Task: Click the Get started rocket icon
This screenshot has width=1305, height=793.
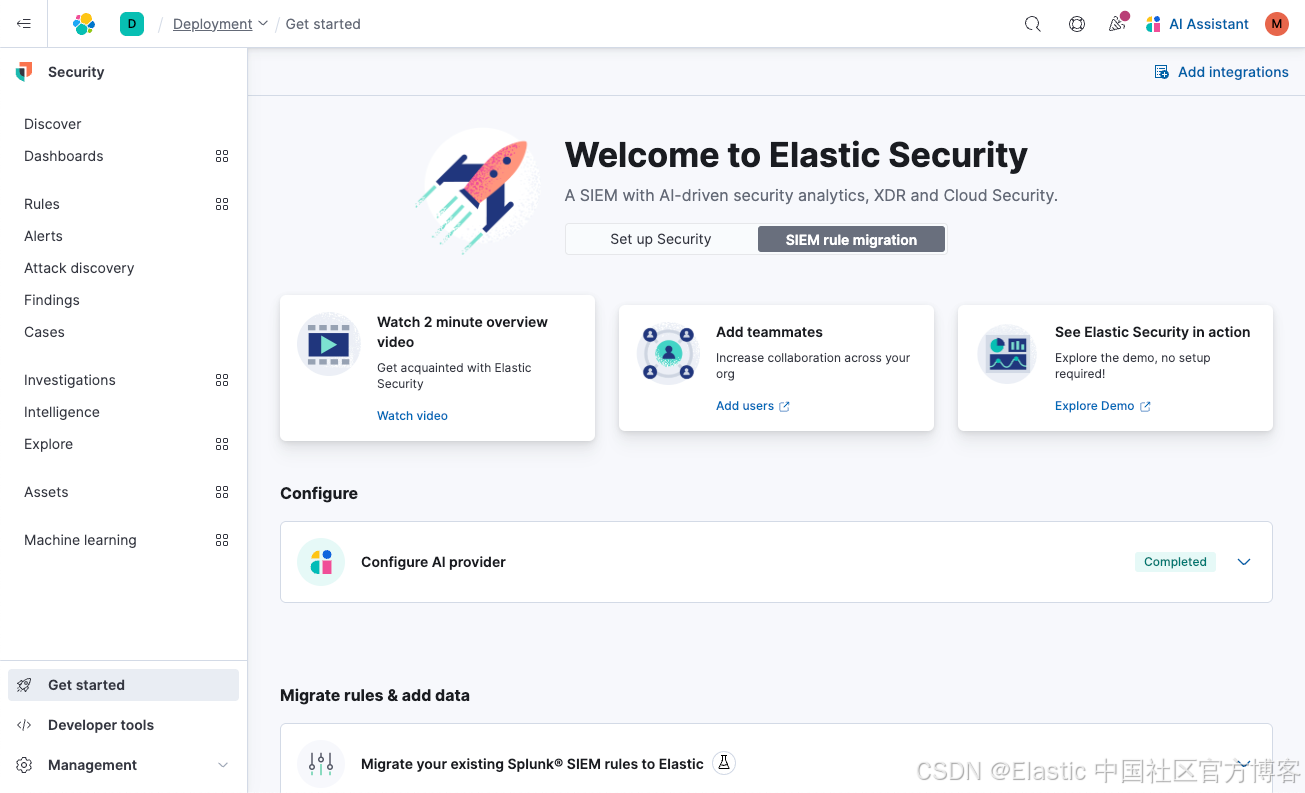Action: (25, 685)
